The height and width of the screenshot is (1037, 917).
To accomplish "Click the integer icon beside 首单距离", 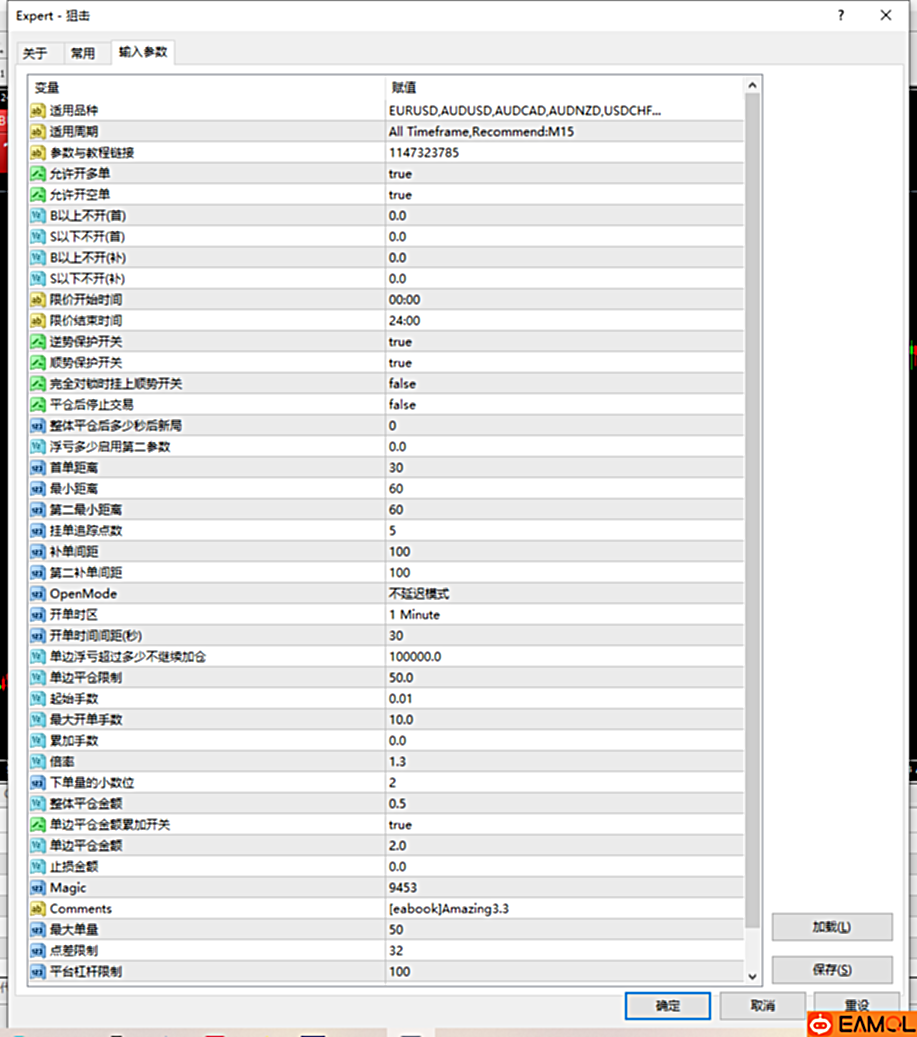I will tap(38, 468).
